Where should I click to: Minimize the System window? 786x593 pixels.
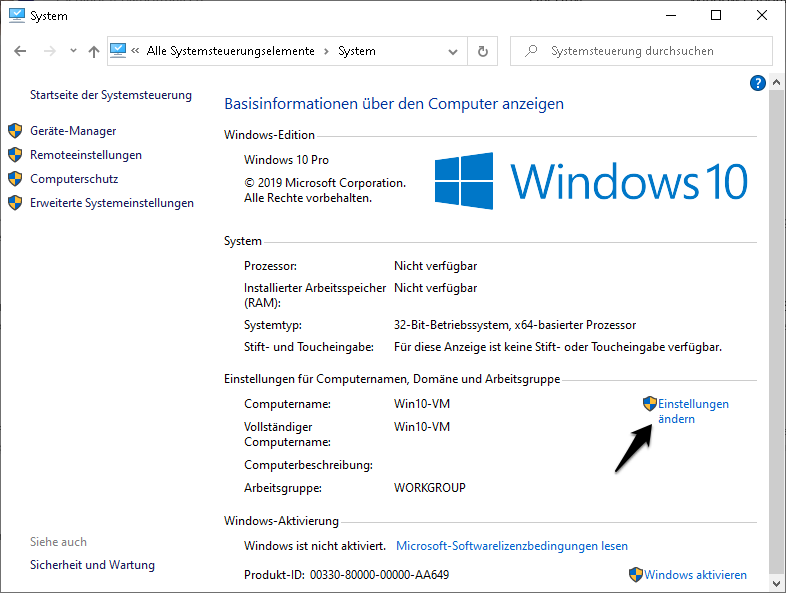tap(671, 16)
